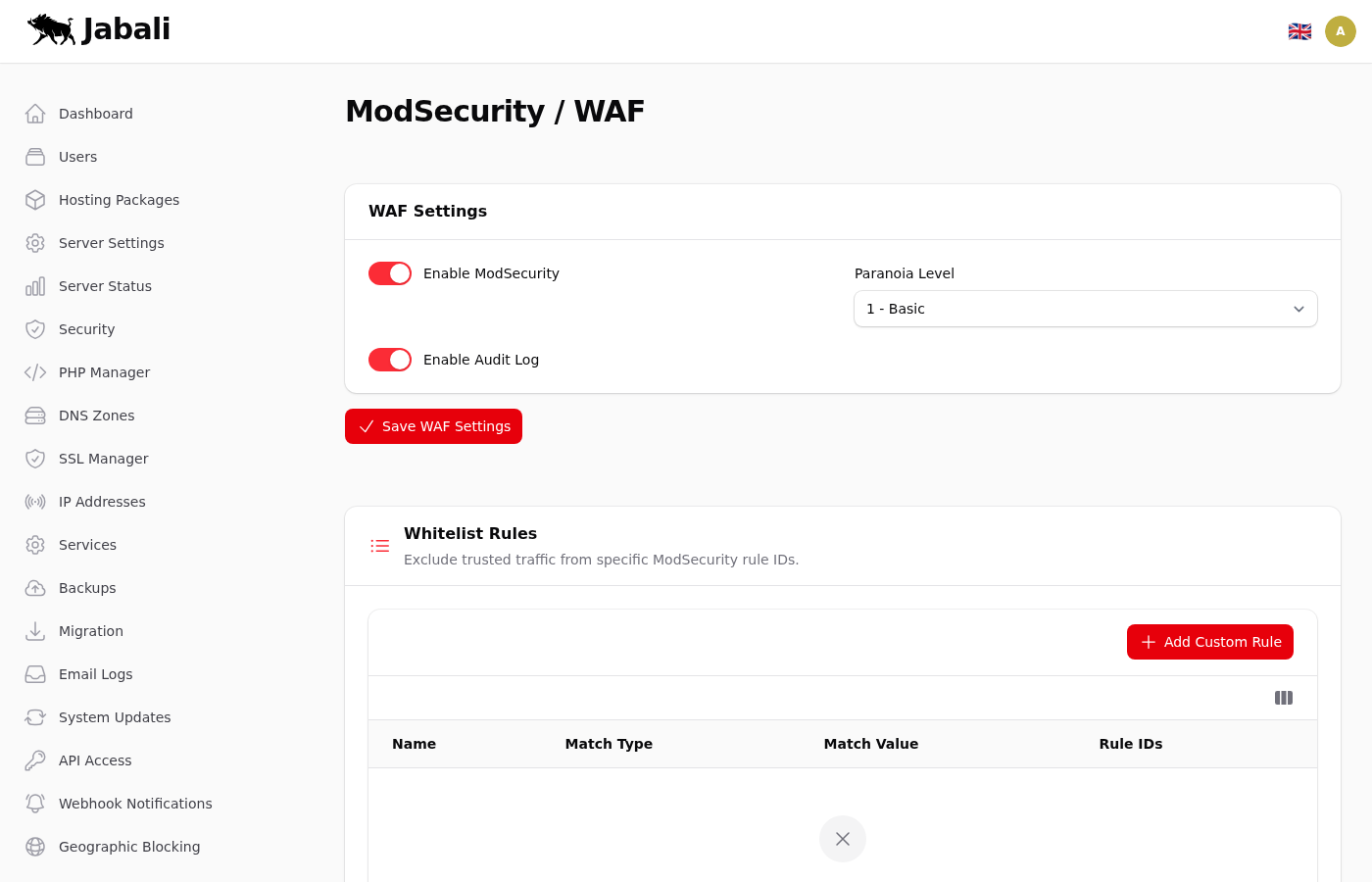Click Add Custom Rule button
This screenshot has height=882, width=1372.
[1209, 642]
